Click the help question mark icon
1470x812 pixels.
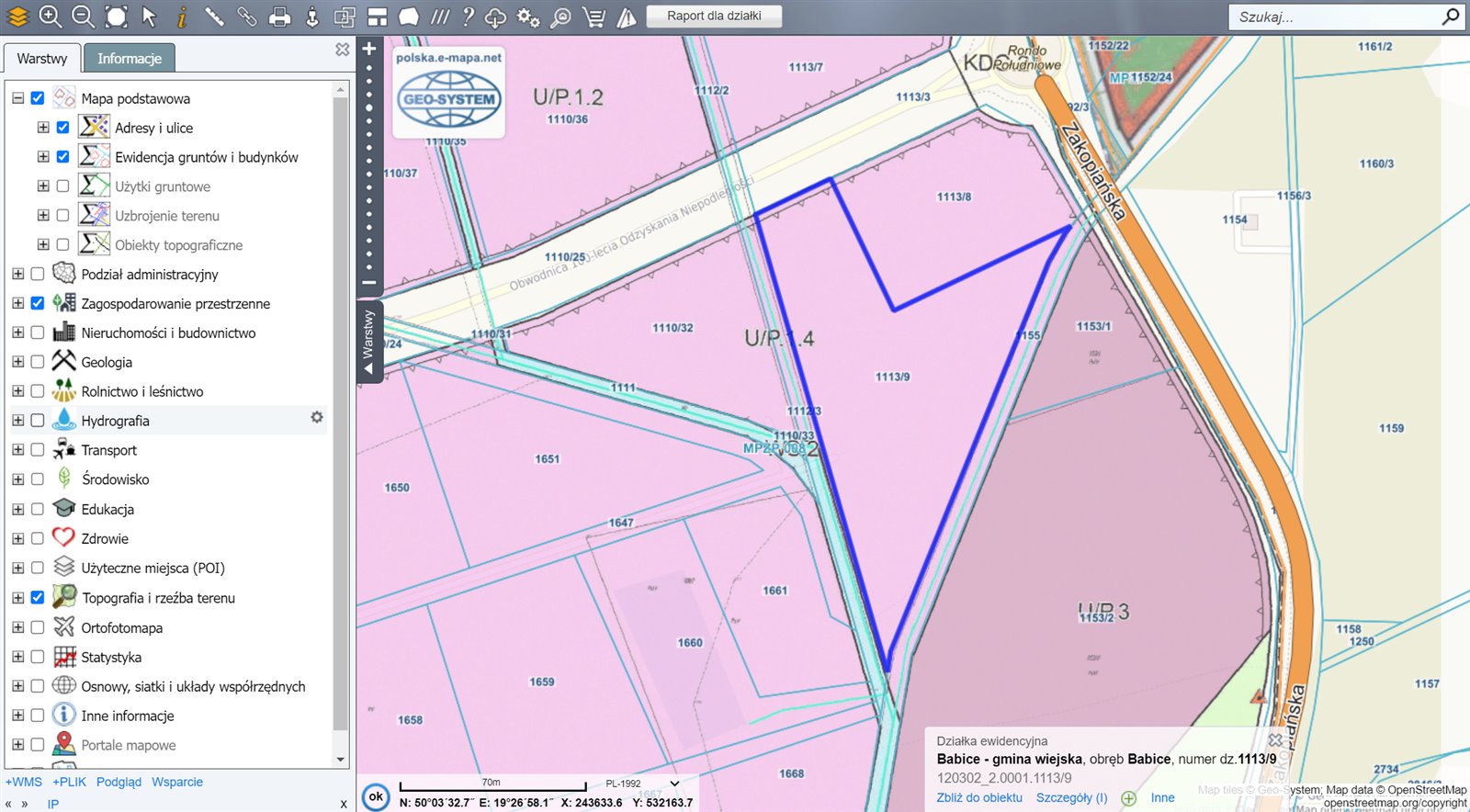tap(469, 17)
